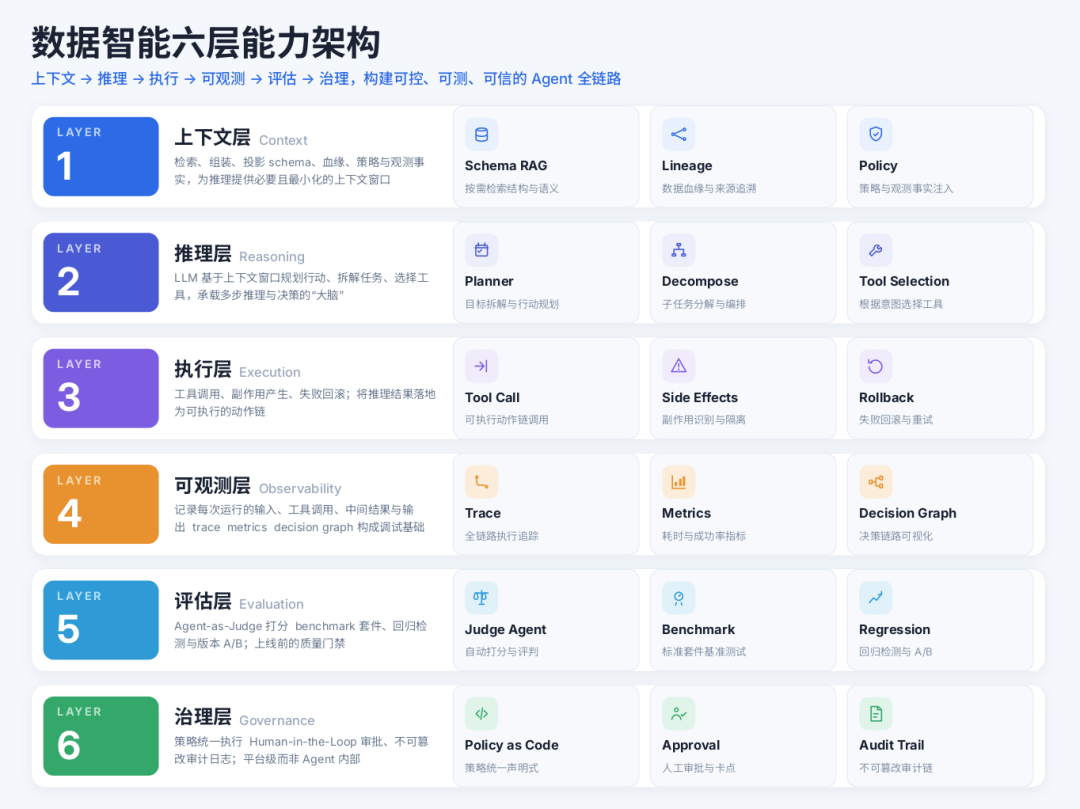Click the Lineage share-nodes icon
The image size is (1080, 809).
pyautogui.click(x=678, y=134)
